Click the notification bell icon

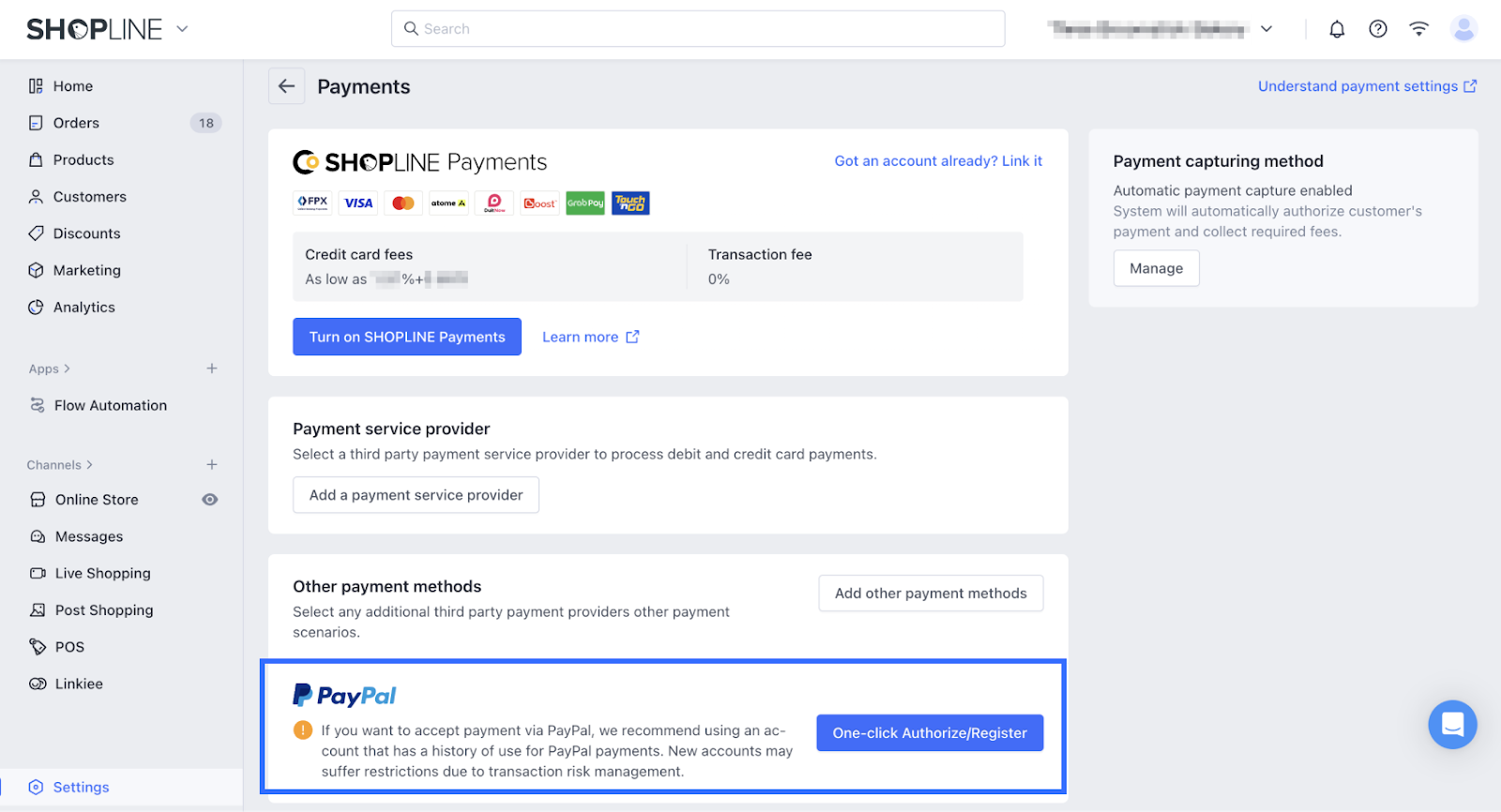click(1337, 29)
